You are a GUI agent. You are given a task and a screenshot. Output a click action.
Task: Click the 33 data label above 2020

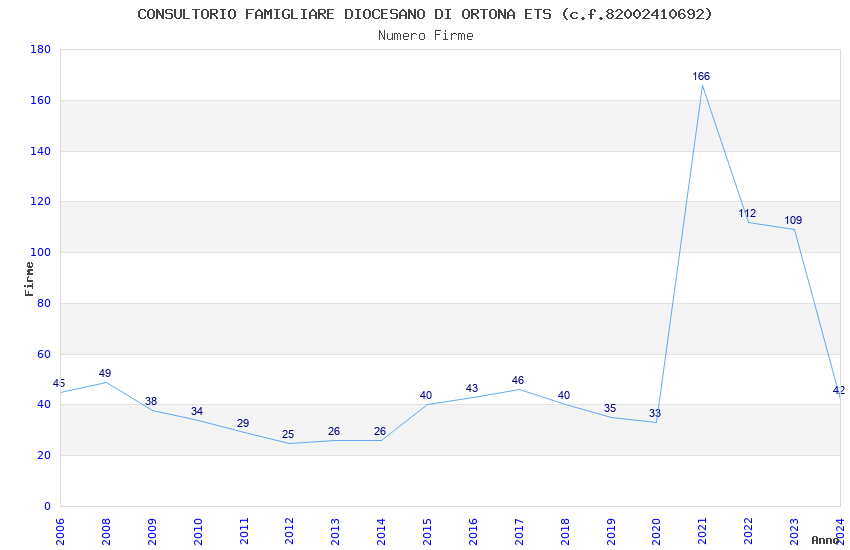[x=655, y=413]
